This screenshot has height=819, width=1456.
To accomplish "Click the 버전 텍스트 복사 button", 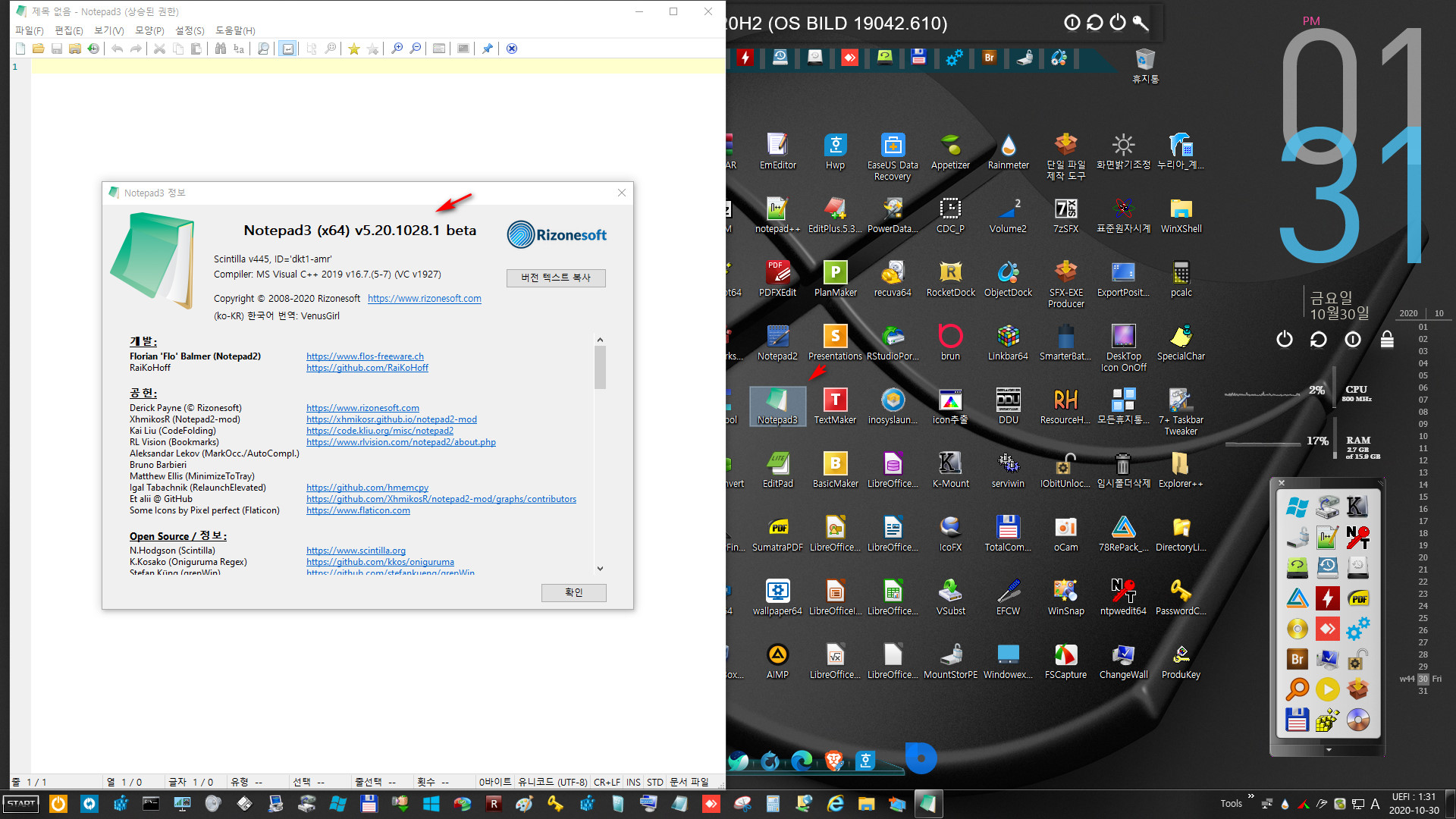I will tap(556, 278).
